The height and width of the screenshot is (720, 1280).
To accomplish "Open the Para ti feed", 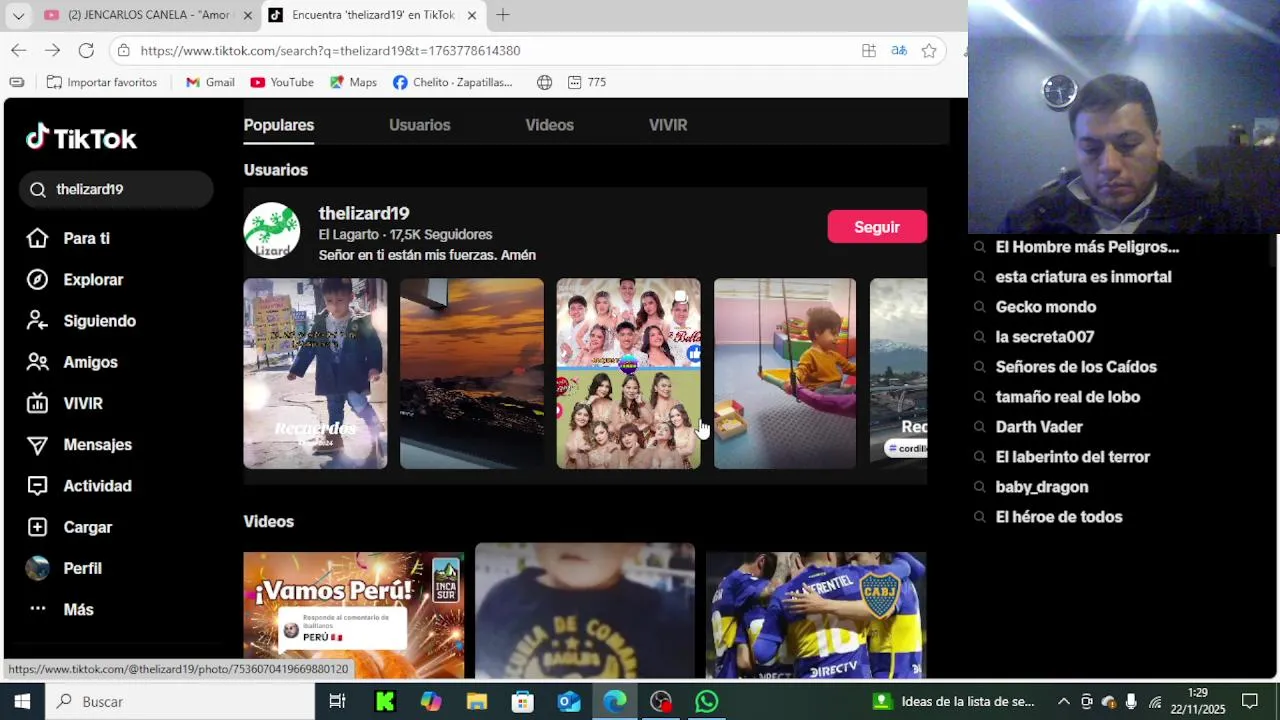I will pos(68,238).
